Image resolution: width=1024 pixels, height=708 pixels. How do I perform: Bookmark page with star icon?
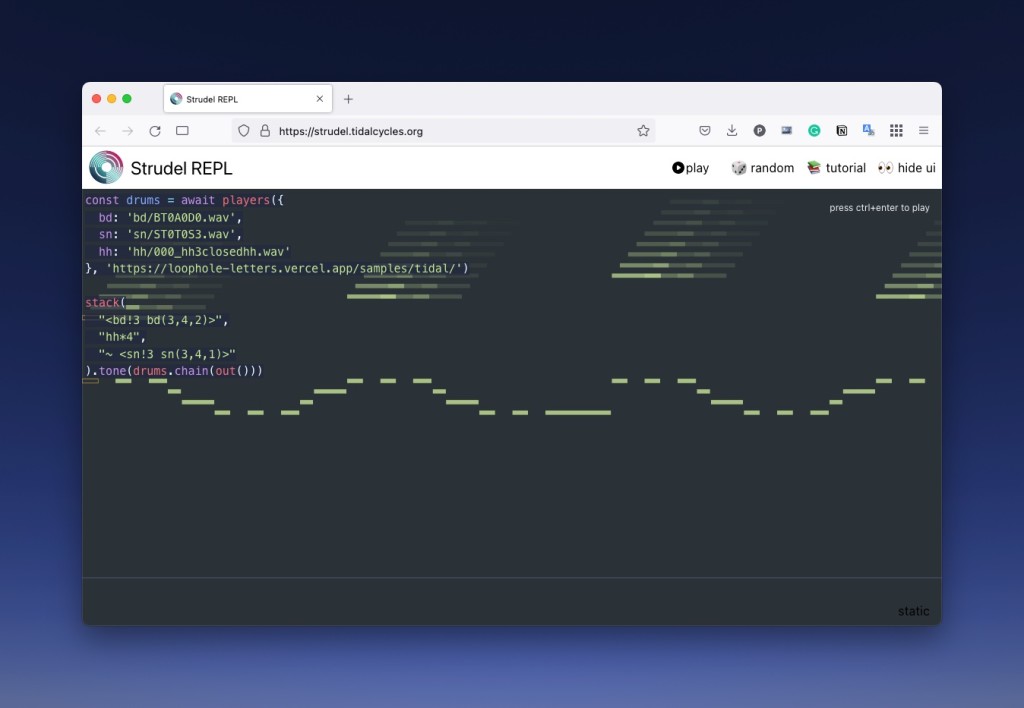(643, 131)
